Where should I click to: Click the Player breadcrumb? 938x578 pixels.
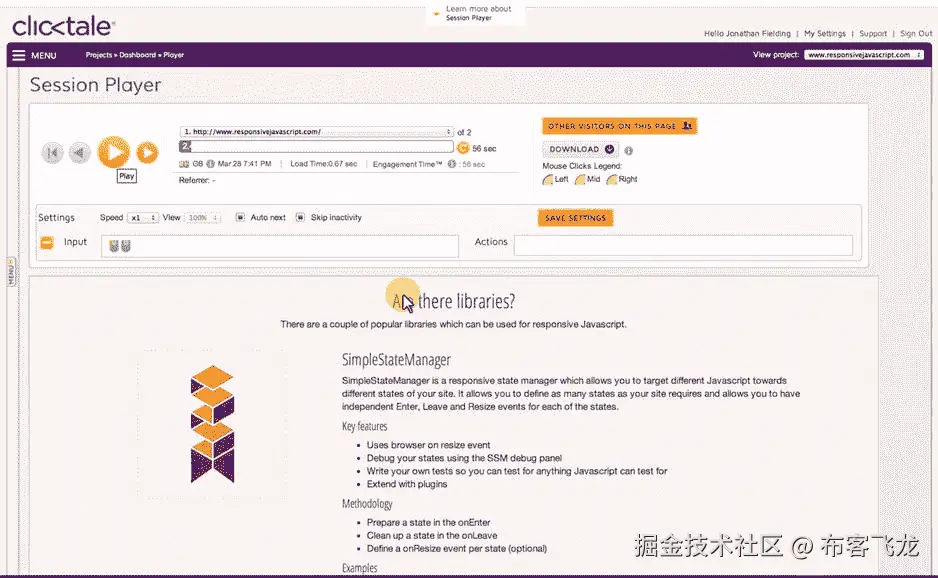pos(173,55)
